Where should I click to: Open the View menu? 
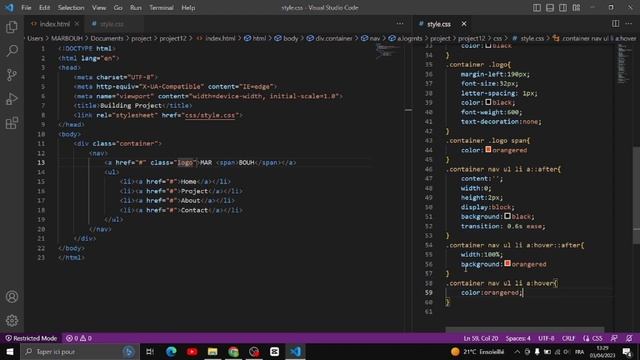coord(99,8)
